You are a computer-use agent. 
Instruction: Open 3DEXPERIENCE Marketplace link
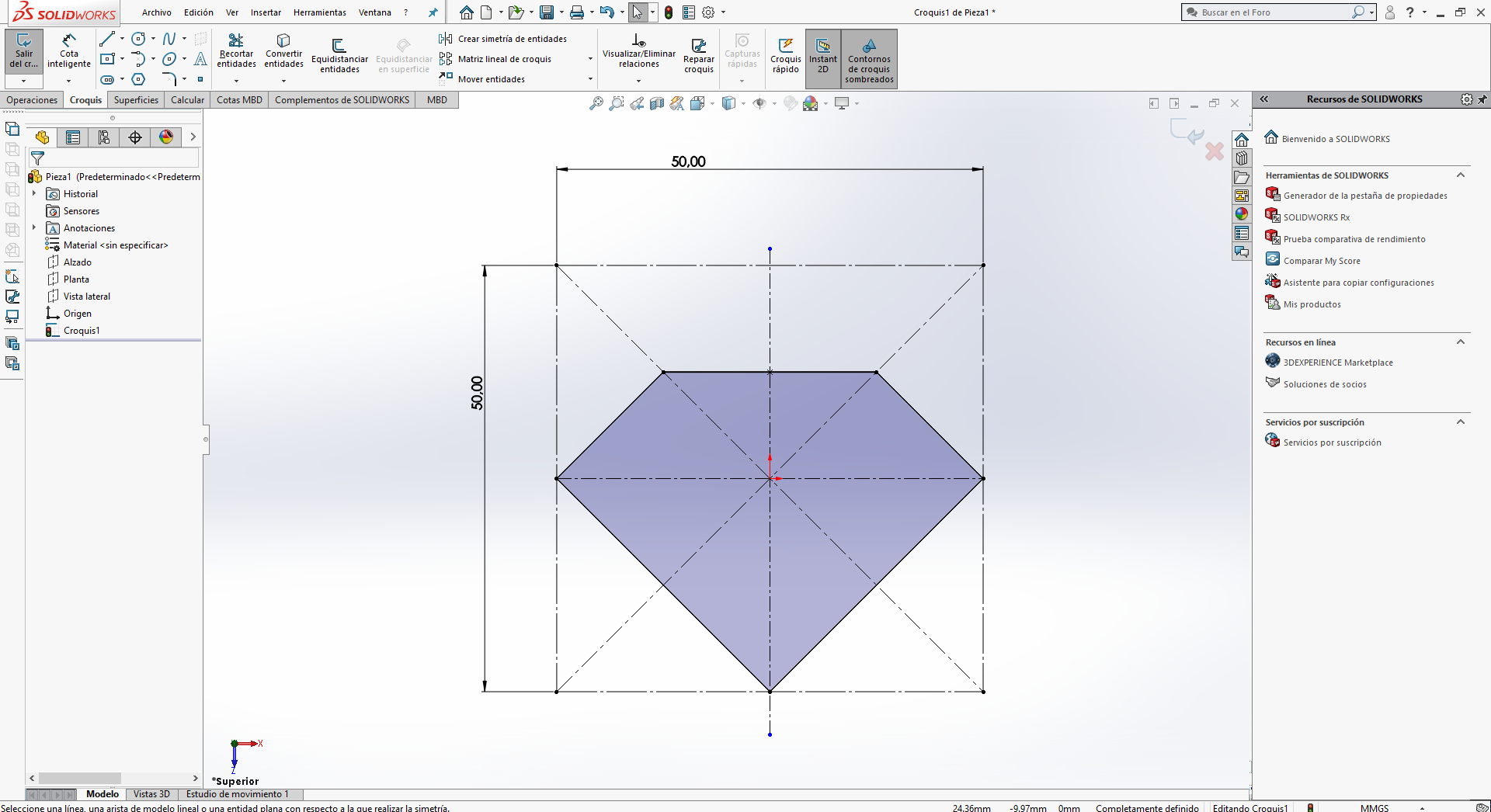[1338, 363]
